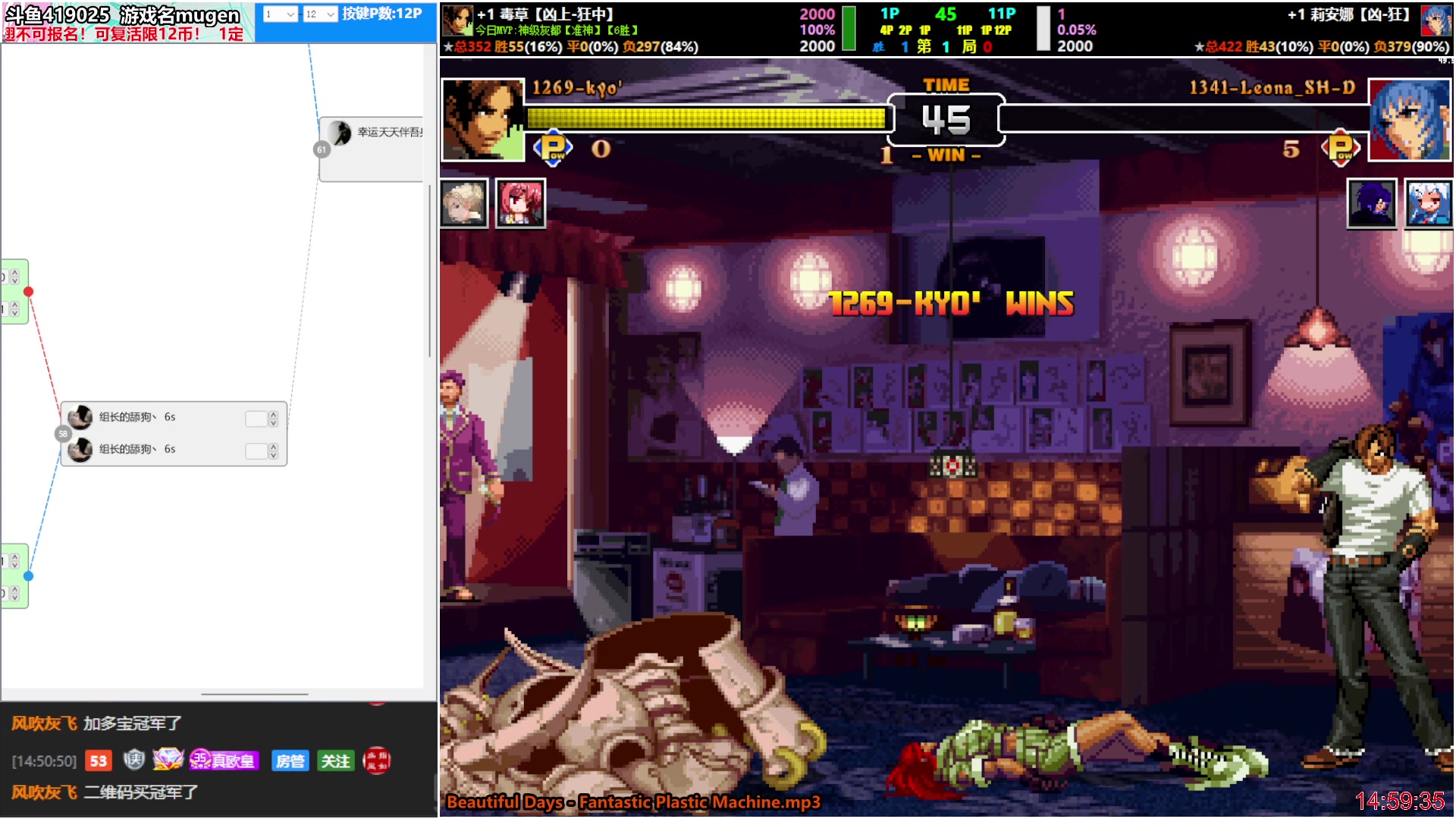Click the blue 房管 moderator badge
This screenshot has height=819, width=1456.
(x=290, y=761)
